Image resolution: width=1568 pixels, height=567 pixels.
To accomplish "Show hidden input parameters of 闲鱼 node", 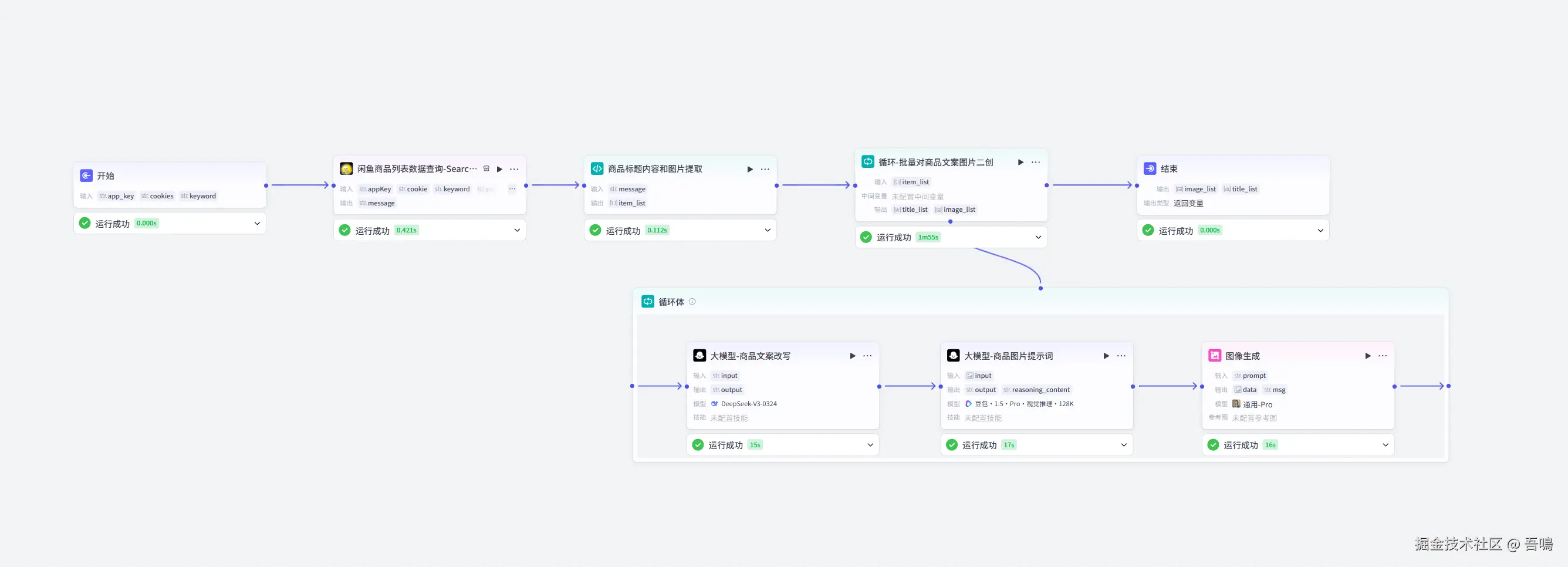I will coord(512,189).
